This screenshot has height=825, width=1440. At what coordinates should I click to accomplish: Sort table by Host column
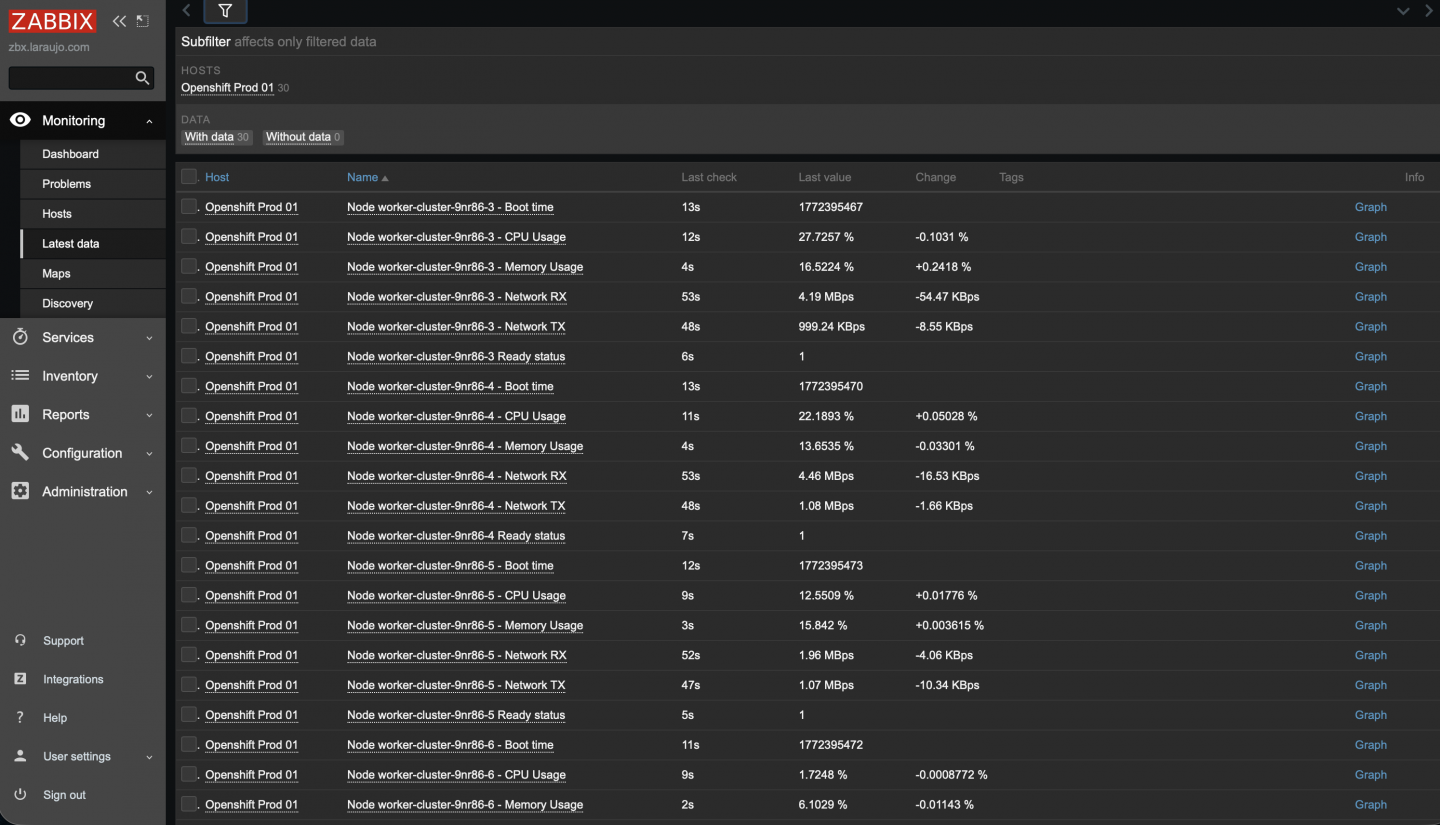click(217, 177)
